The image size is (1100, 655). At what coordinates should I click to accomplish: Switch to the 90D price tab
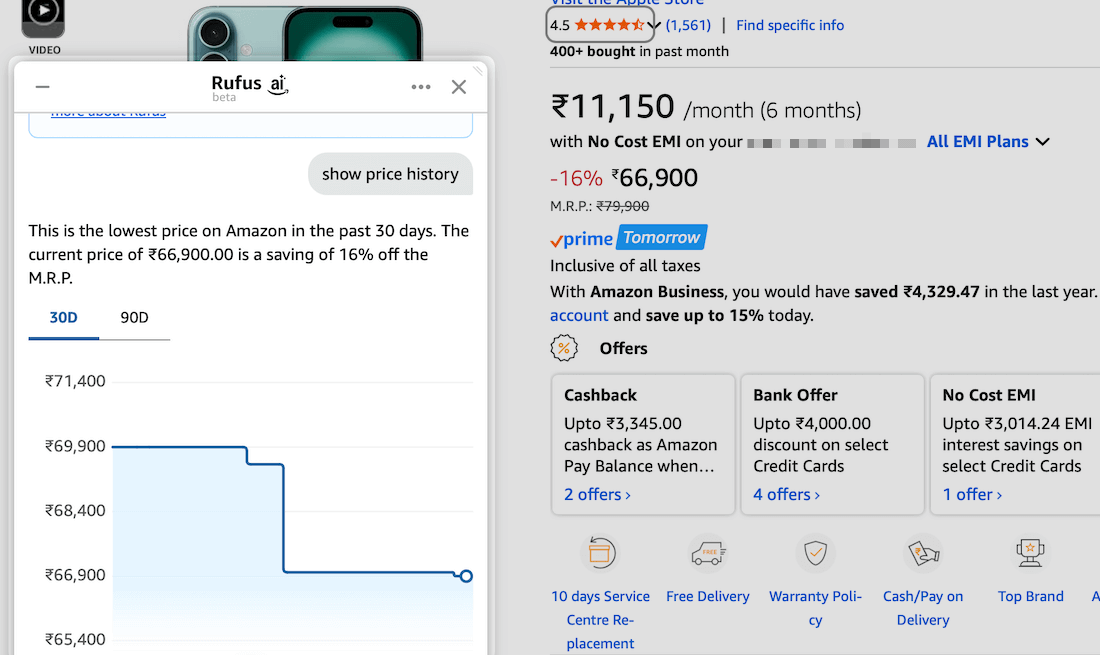tap(134, 318)
